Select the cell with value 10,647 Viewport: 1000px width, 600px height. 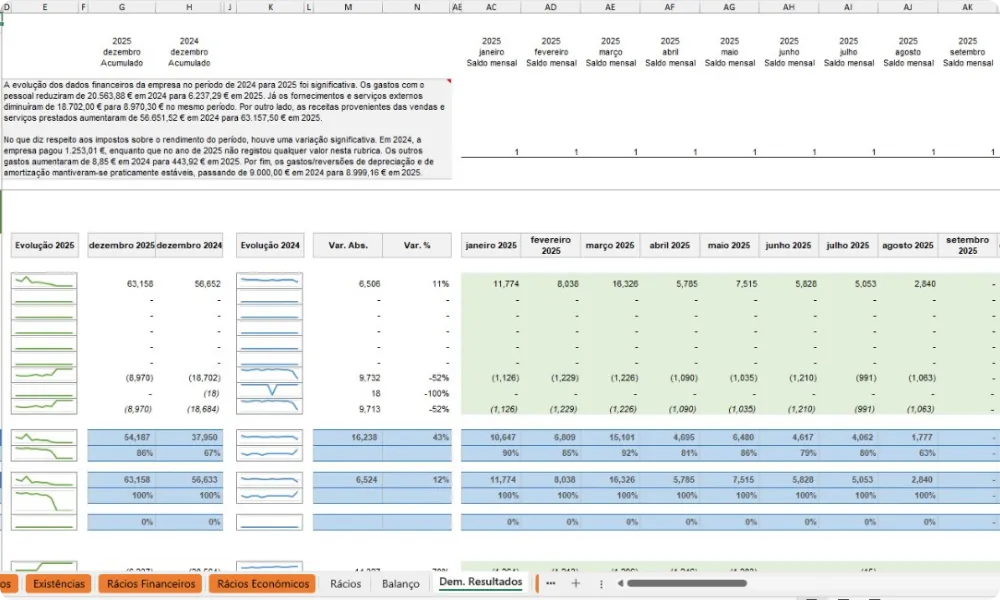pyautogui.click(x=491, y=437)
